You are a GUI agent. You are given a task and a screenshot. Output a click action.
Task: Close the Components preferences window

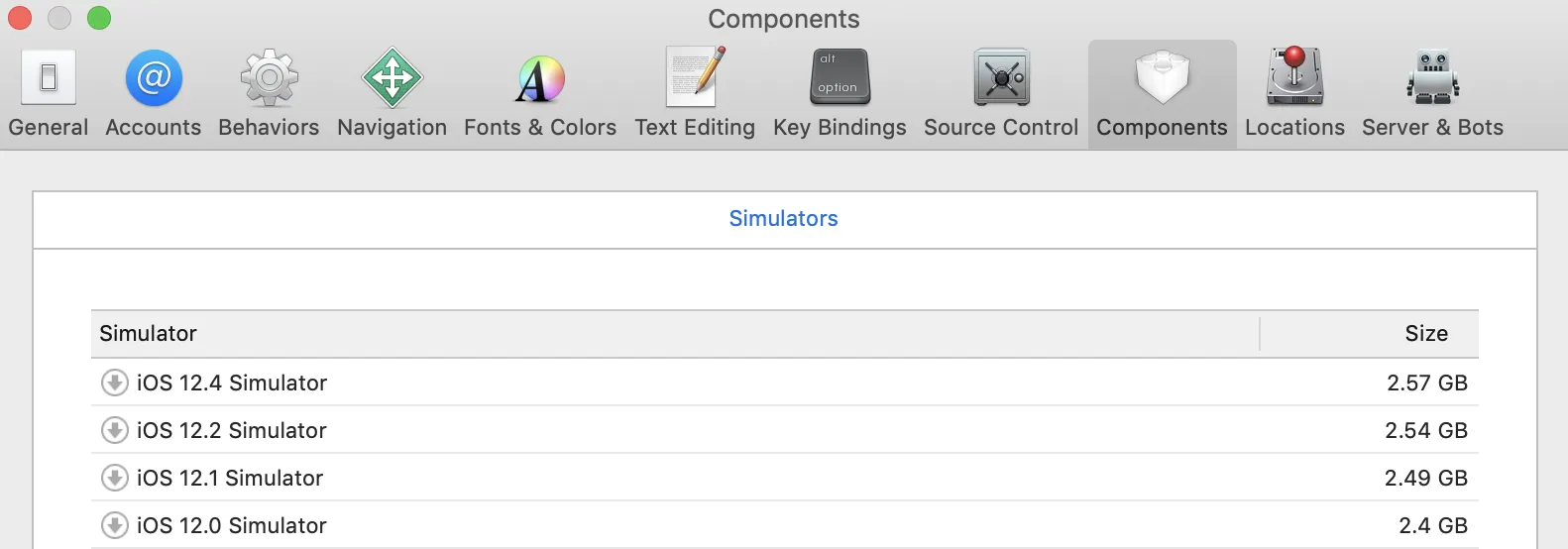(20, 18)
